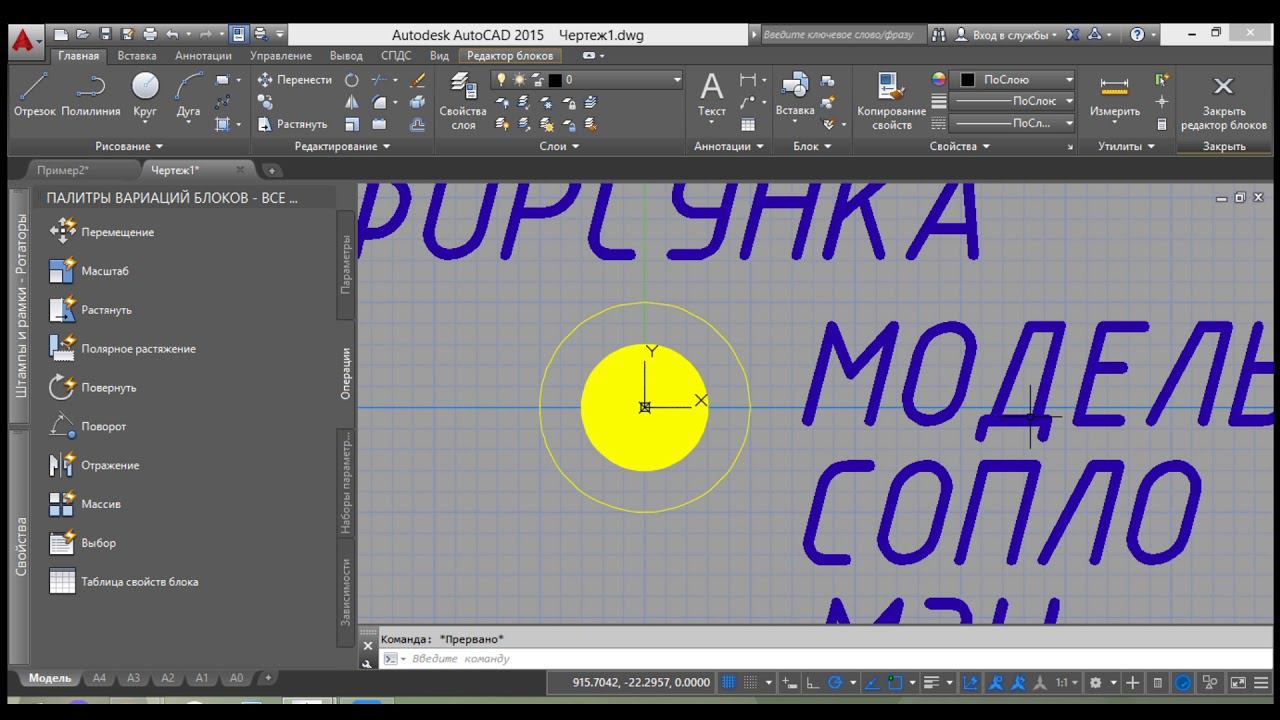Expand the Редактирование panel dropdown
1280x720 pixels.
[342, 146]
